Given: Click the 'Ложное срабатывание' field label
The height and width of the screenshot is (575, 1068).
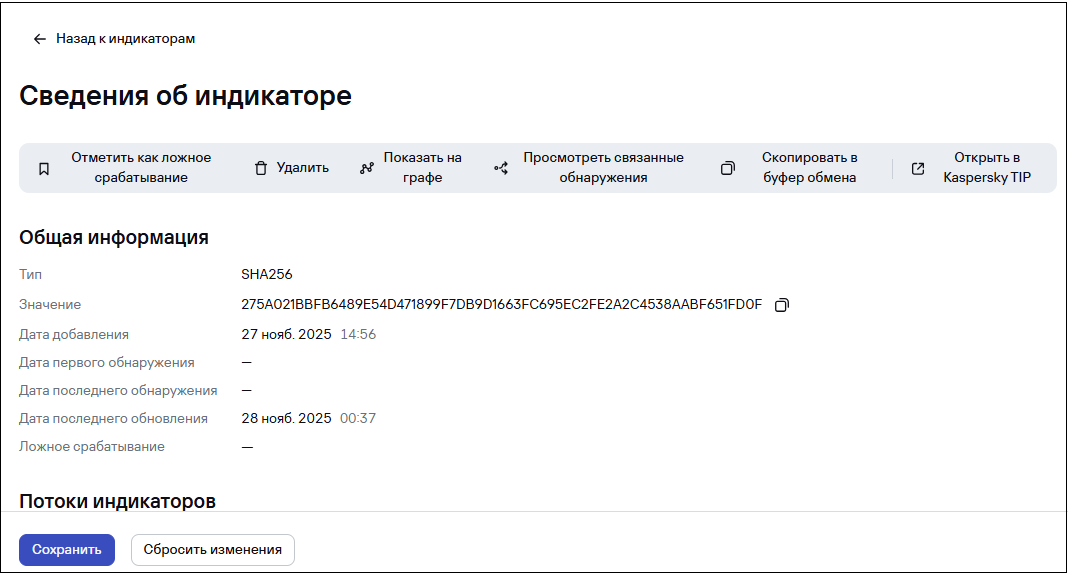Looking at the screenshot, I should tap(92, 447).
